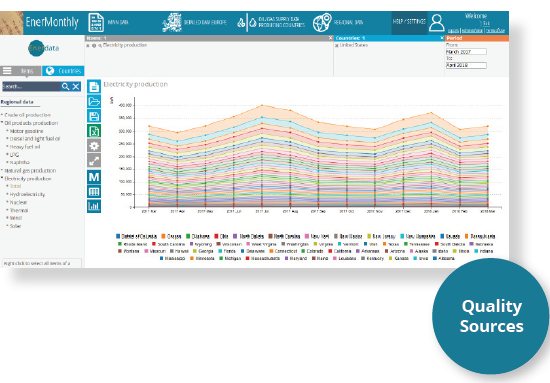Click the new document icon in chart toolbar
Viewport: 550px width, 383px height.
pyautogui.click(x=94, y=87)
